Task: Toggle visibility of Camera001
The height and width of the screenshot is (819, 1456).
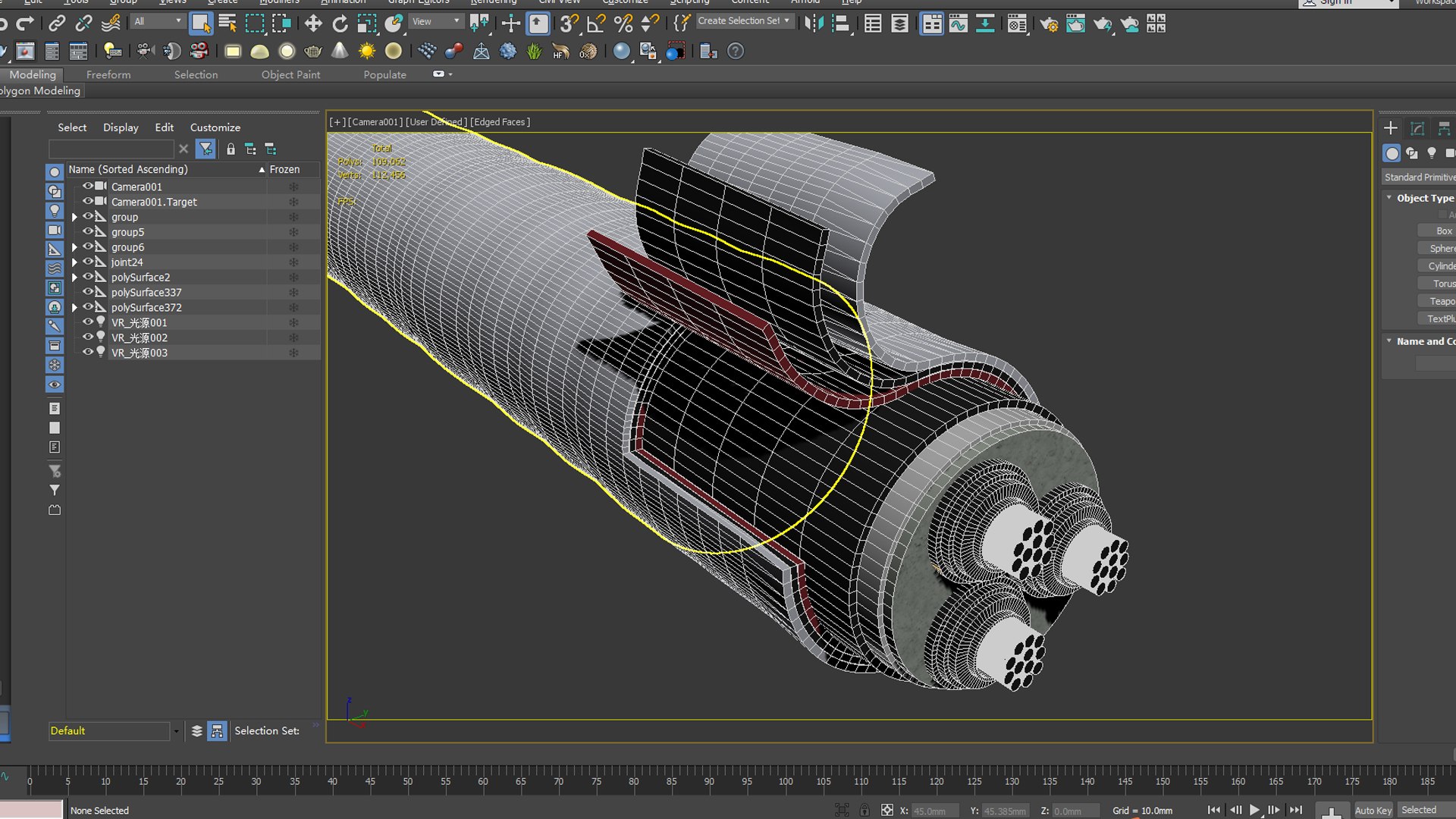Action: 88,187
